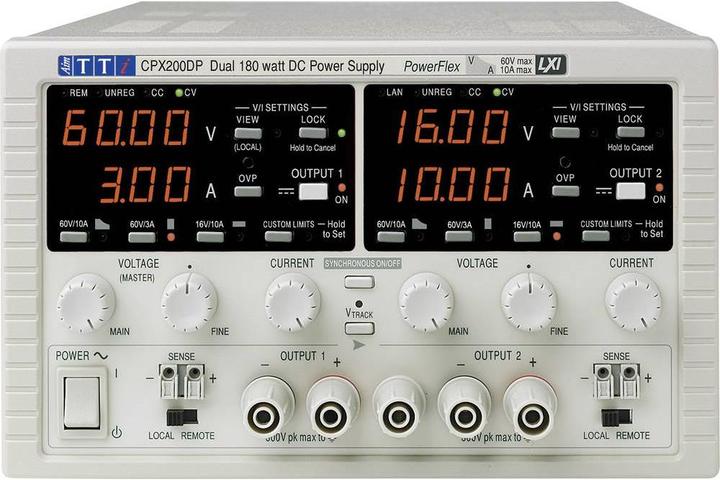Click the CPX200DP model label

[172, 66]
